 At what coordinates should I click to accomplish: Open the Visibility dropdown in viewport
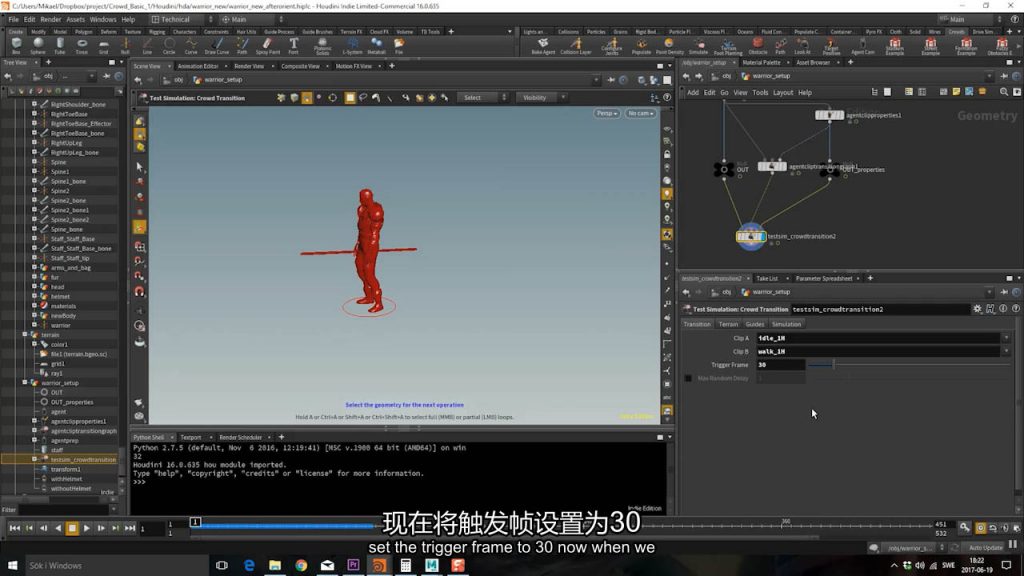[541, 98]
